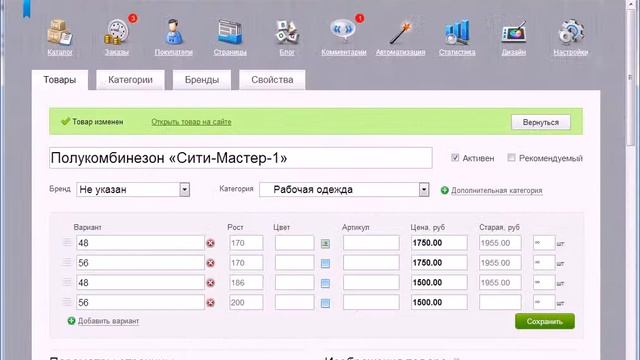Click the 1500.00 price field in the height 186 row
Image resolution: width=640 pixels, height=360 pixels.
pos(439,282)
